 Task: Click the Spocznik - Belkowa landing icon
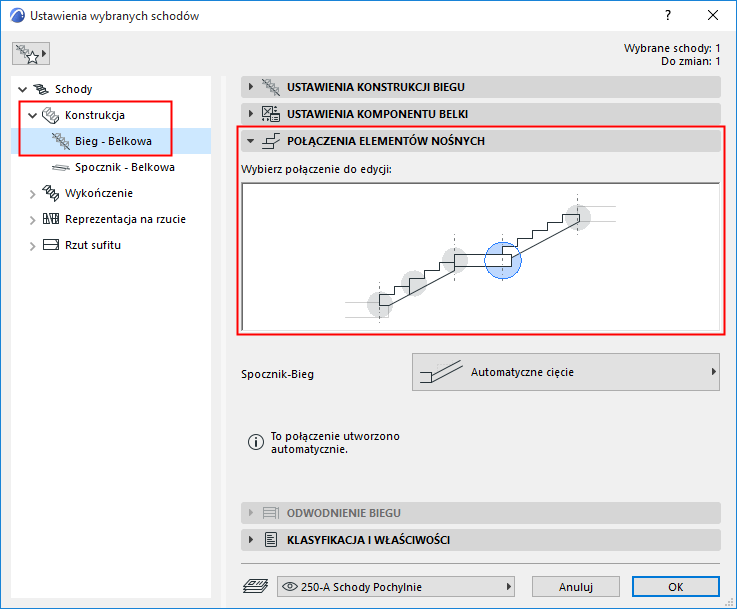point(61,167)
